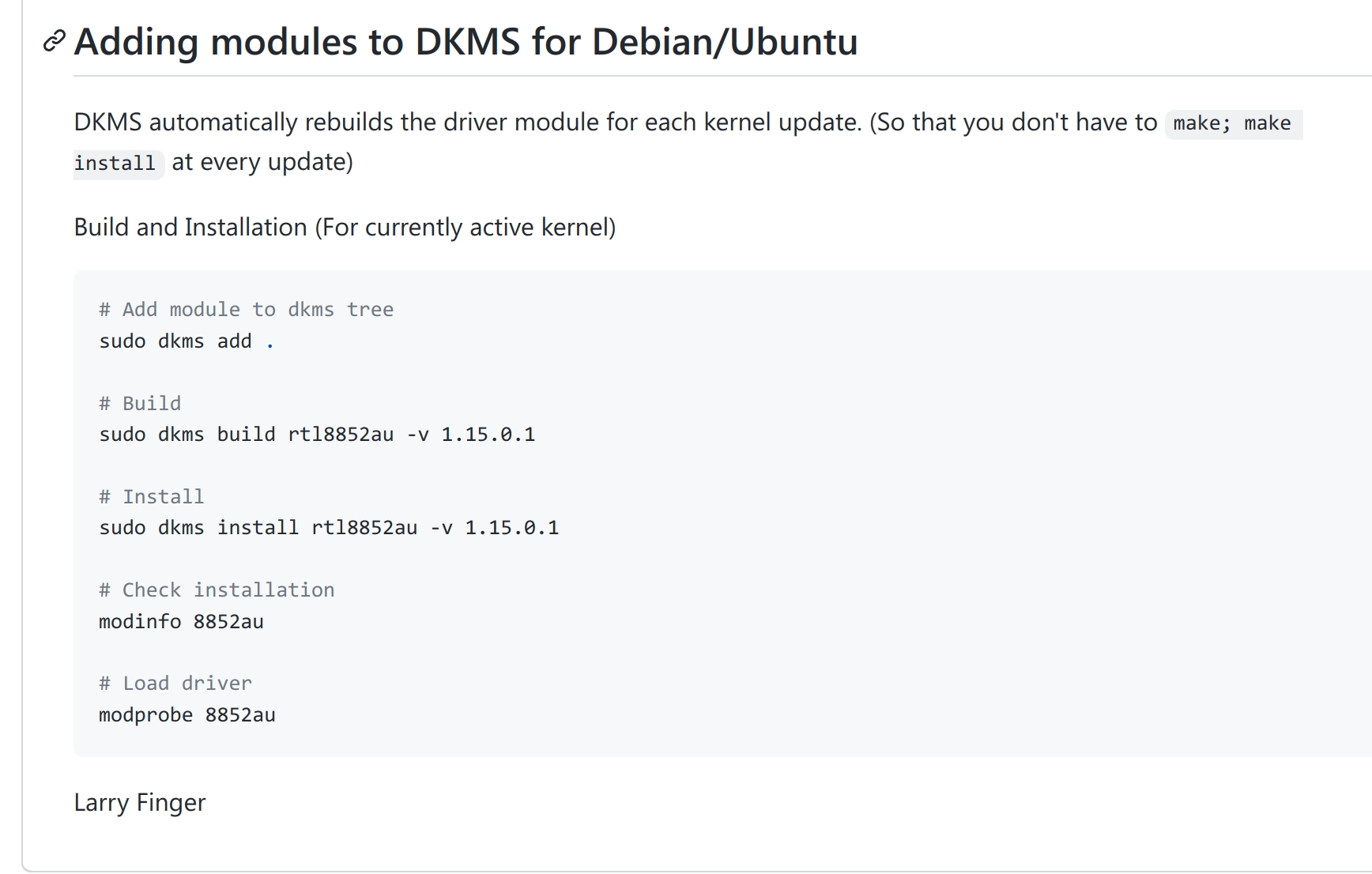Image resolution: width=1372 pixels, height=874 pixels.
Task: Click version 1.15.0.1 in the install command
Action: click(x=511, y=527)
